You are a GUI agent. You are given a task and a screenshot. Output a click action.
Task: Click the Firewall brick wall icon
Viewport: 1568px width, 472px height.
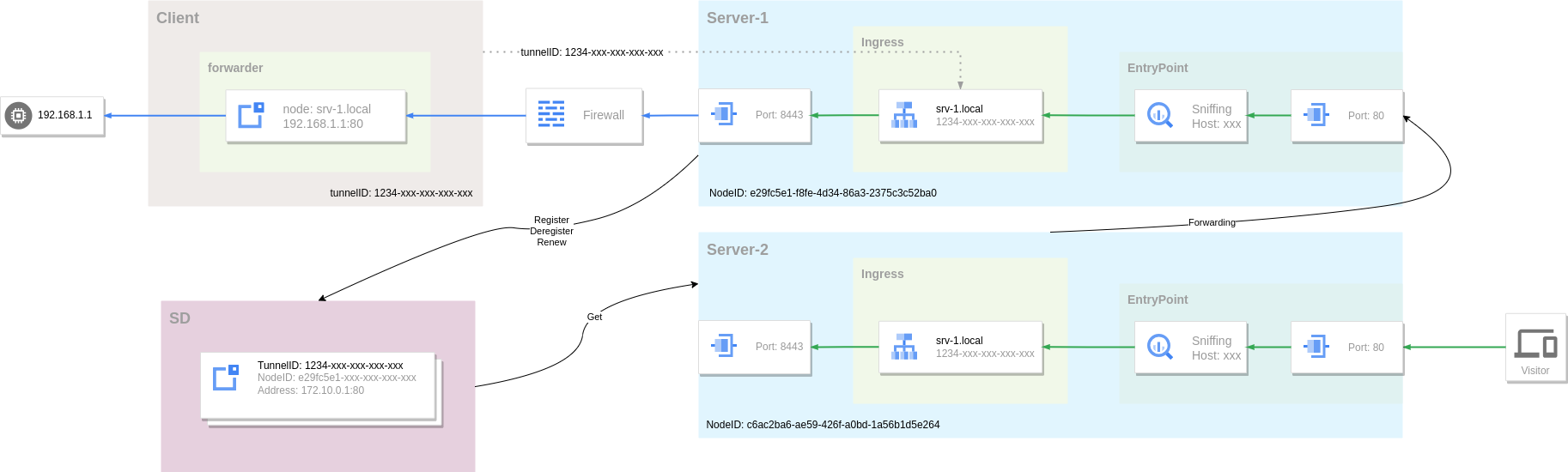coord(551,114)
